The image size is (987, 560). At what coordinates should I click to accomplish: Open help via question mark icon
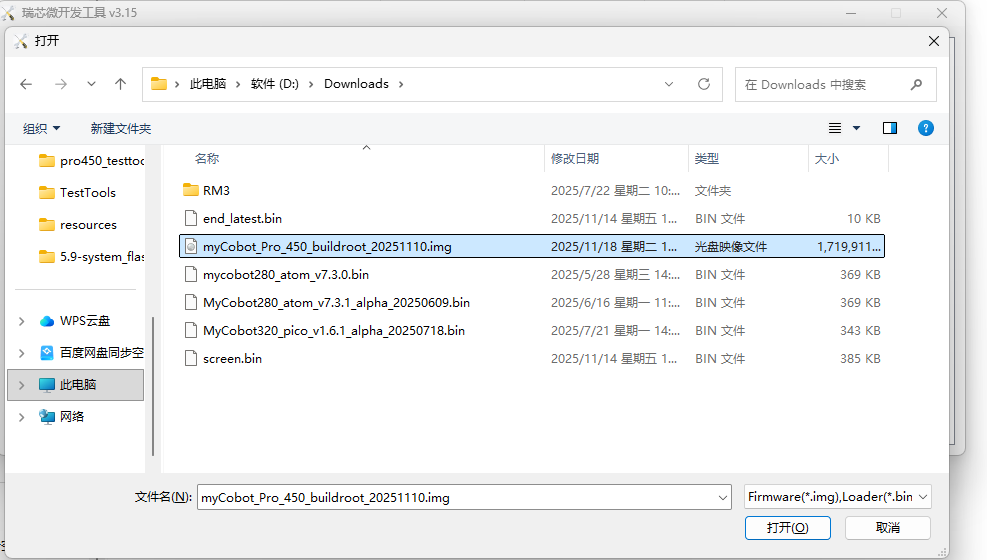(x=926, y=128)
